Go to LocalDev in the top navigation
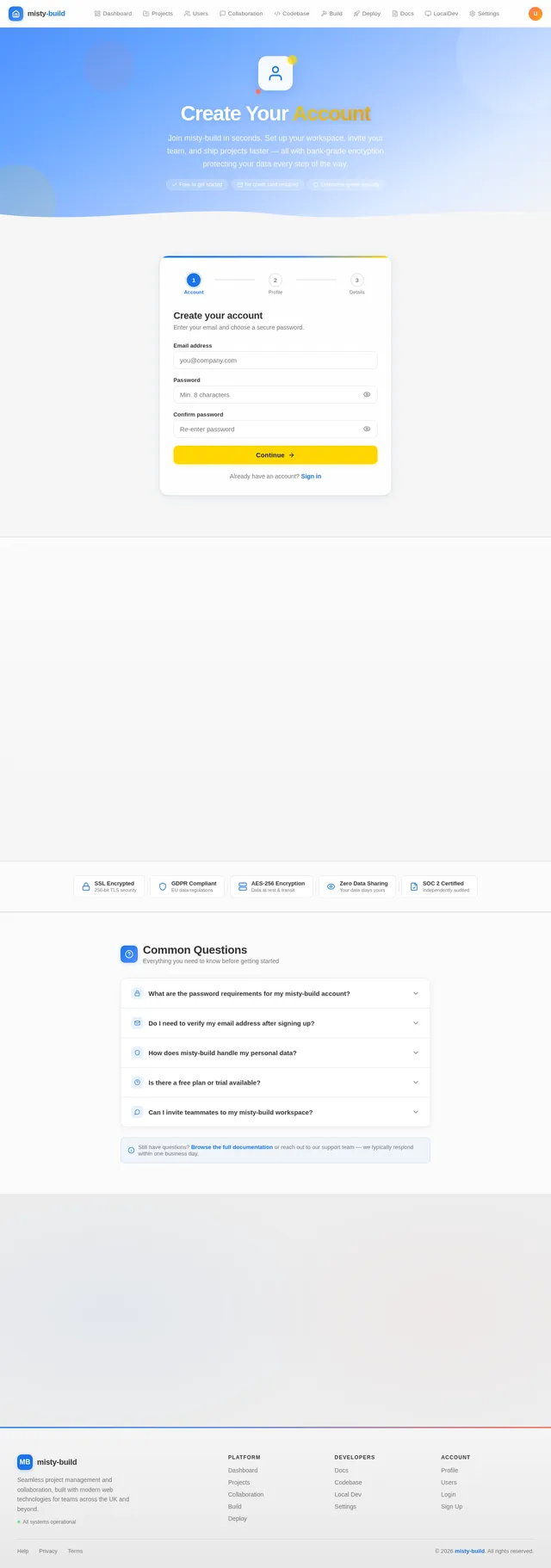This screenshot has width=551, height=1568. 442,14
